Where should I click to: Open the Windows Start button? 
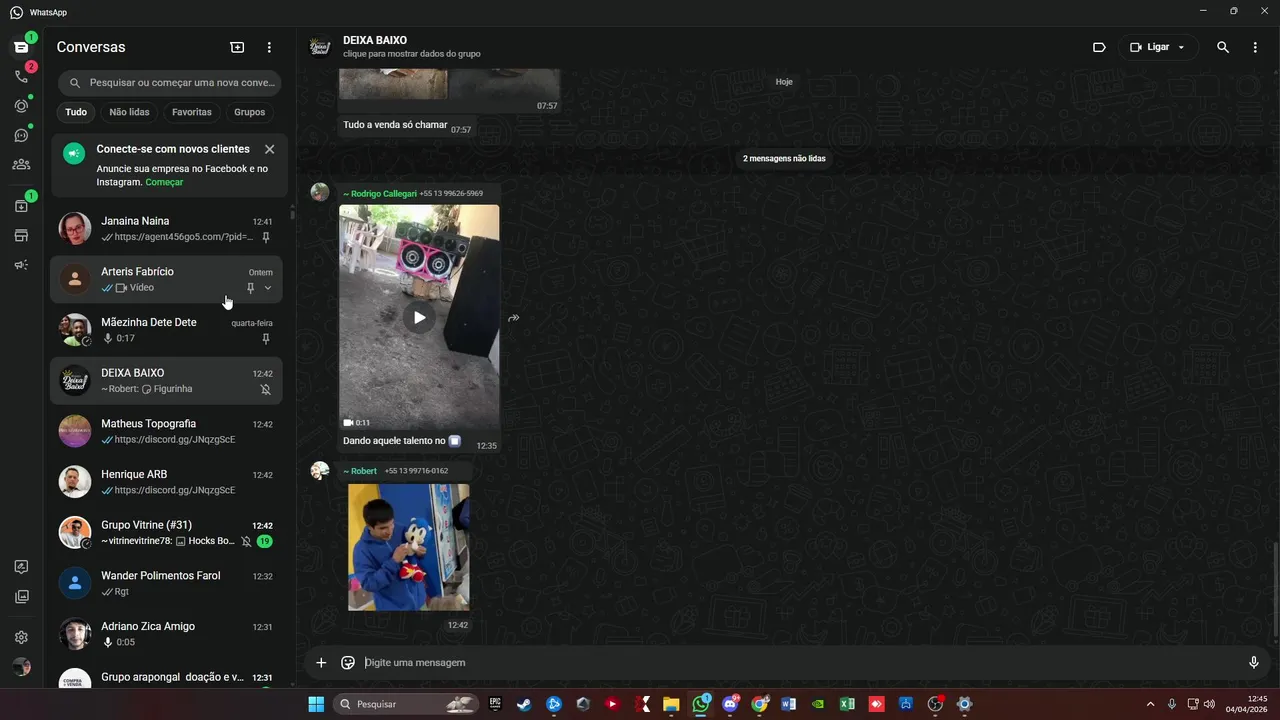tap(316, 704)
